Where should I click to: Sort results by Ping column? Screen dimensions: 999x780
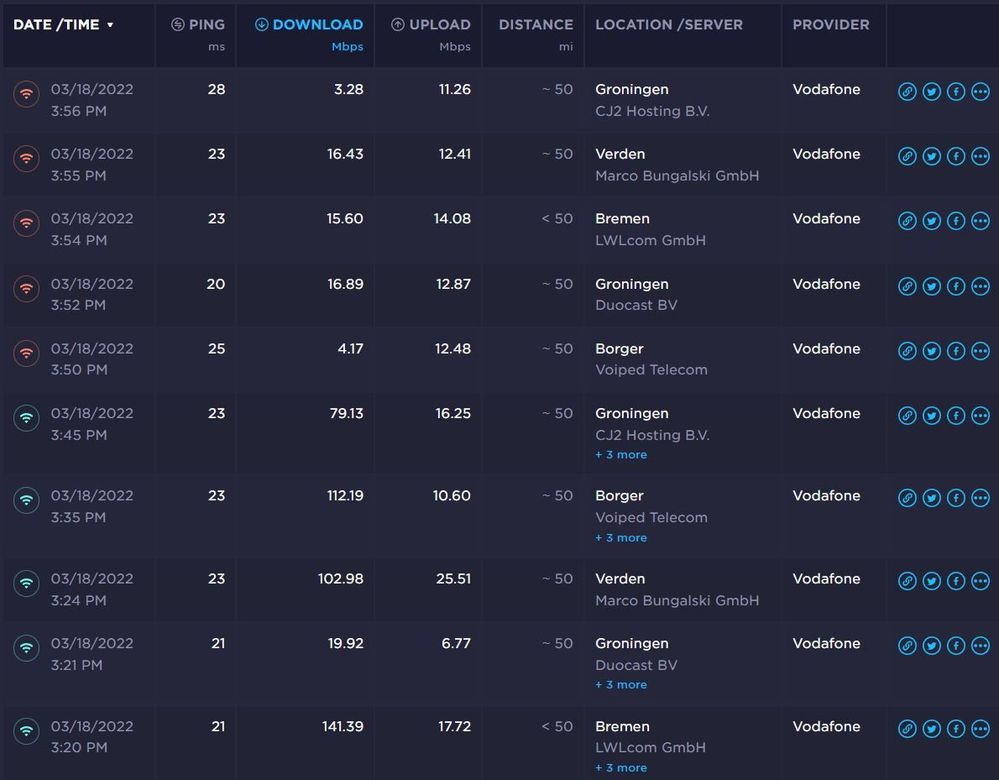tap(198, 25)
